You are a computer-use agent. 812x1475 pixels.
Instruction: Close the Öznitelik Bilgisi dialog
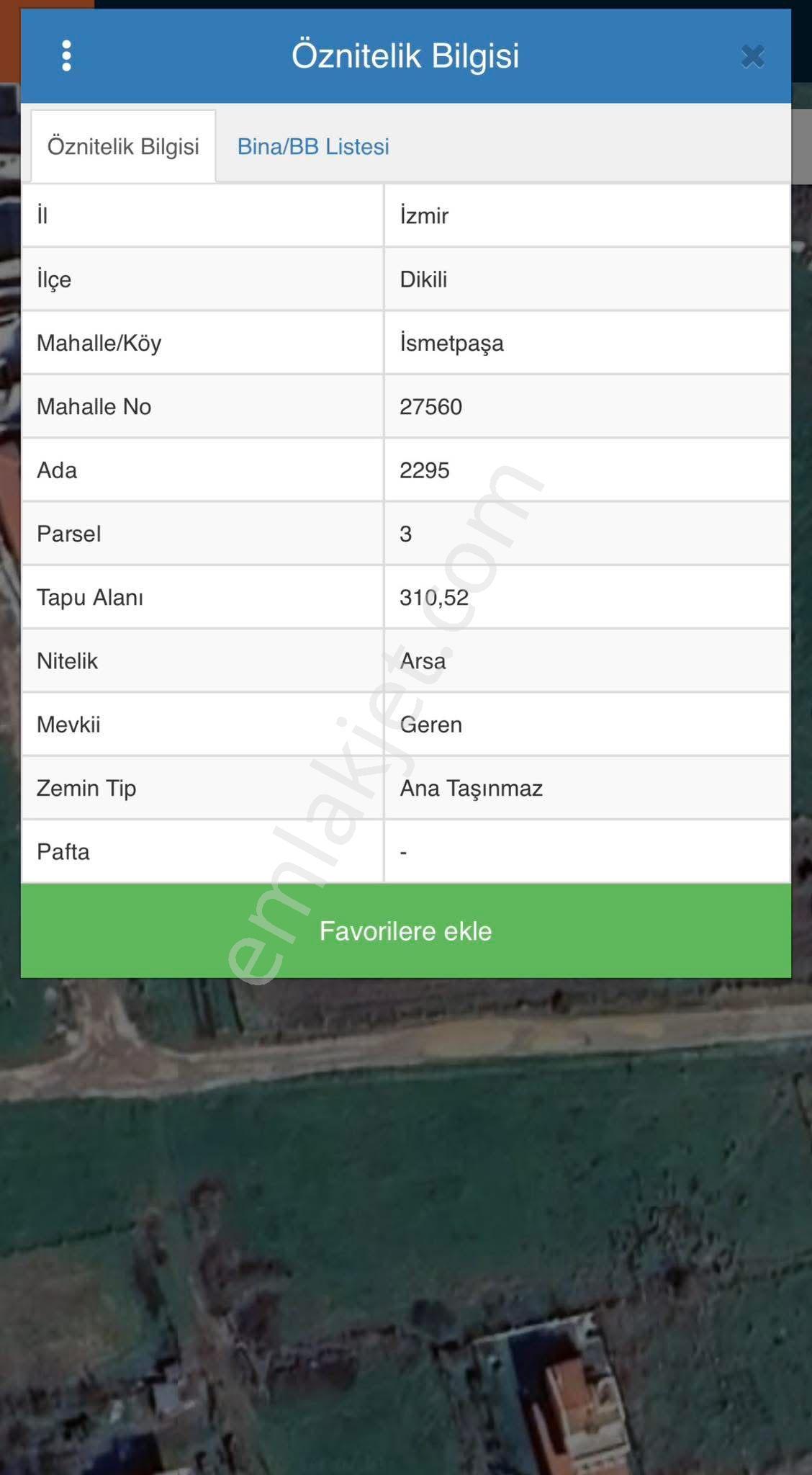coord(753,56)
